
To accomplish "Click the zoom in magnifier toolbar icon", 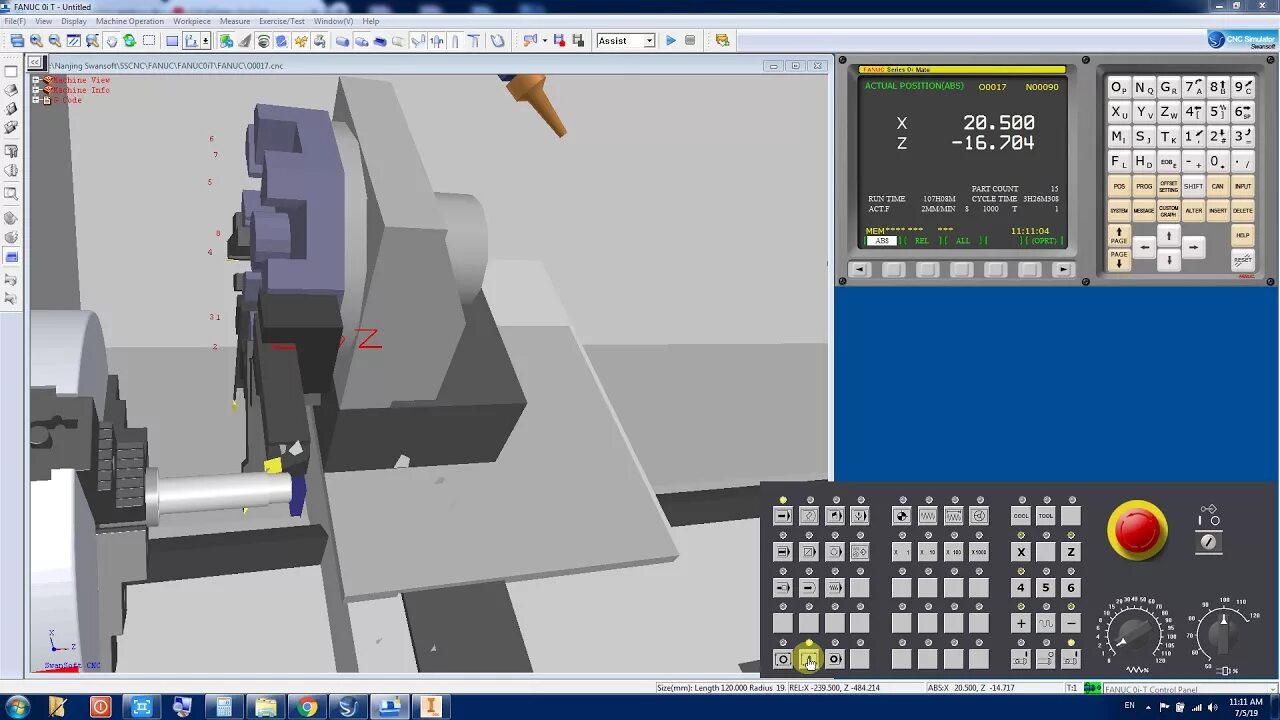I will (36, 41).
